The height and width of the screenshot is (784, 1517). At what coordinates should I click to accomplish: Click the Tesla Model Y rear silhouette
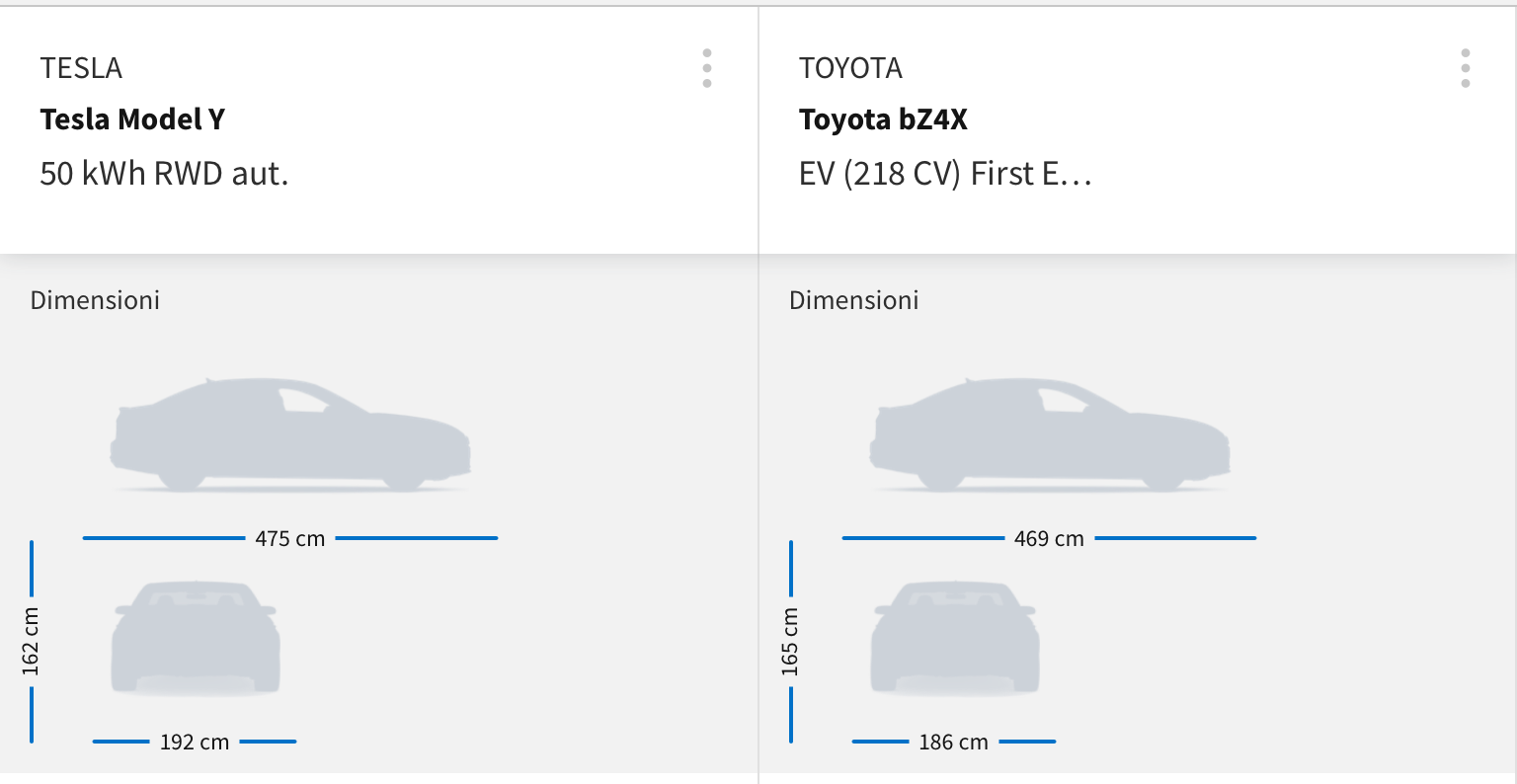(196, 638)
